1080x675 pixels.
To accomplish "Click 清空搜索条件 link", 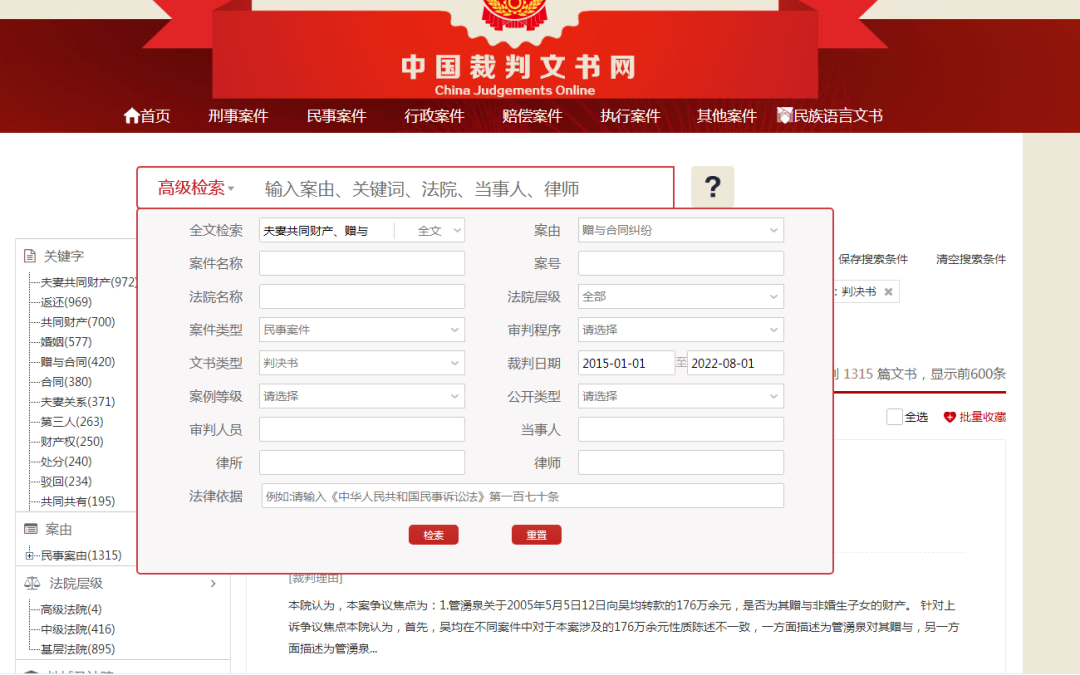I will tap(970, 259).
